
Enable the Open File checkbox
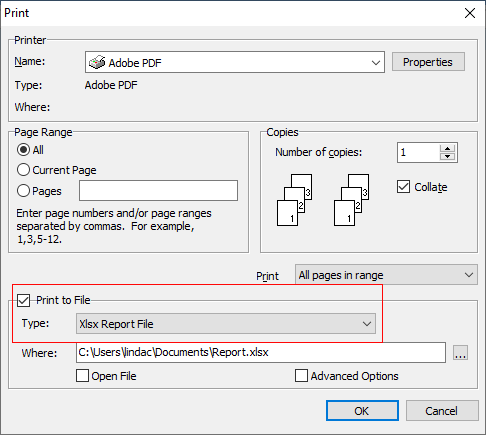click(x=82, y=376)
